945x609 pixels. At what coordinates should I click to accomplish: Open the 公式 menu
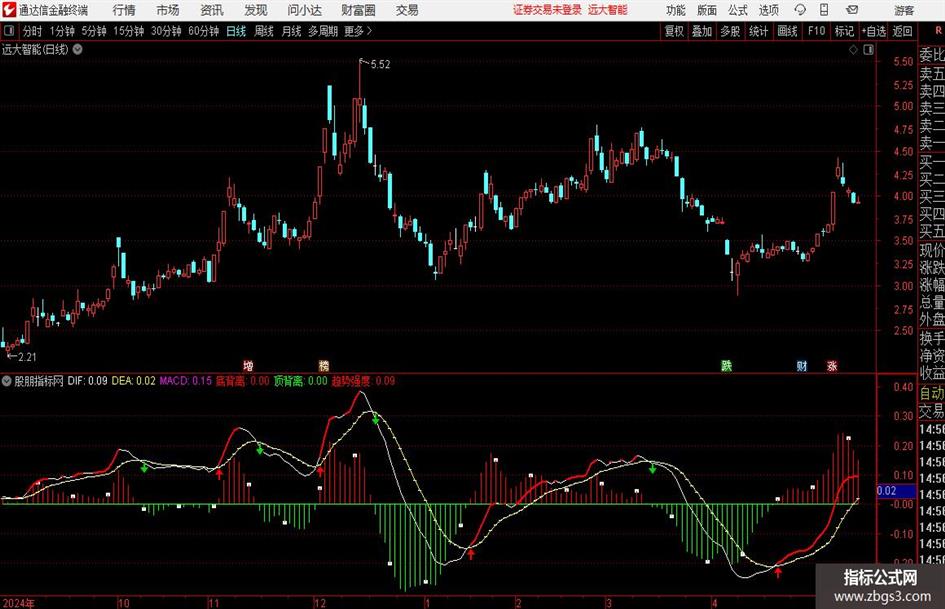[x=738, y=10]
